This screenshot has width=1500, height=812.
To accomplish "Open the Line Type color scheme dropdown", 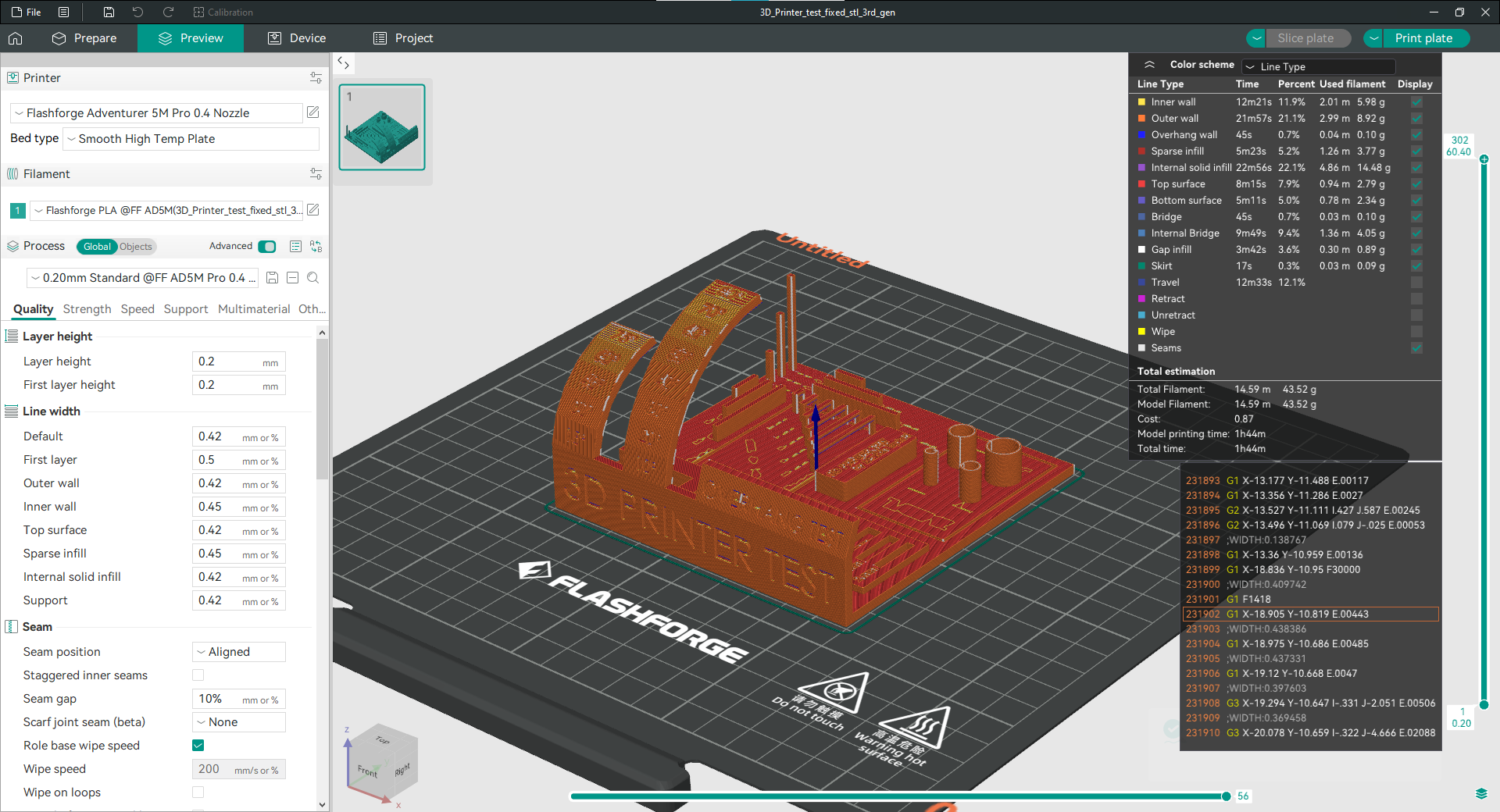I will click(x=1319, y=66).
